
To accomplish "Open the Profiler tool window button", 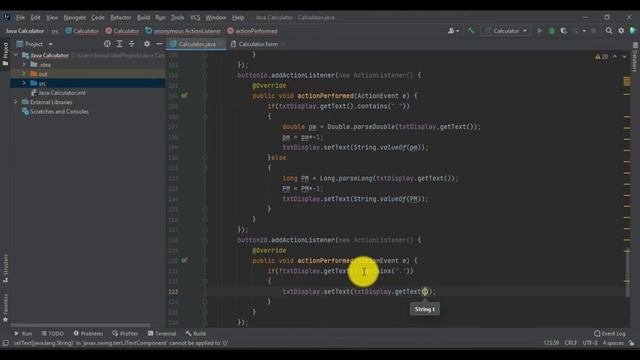I will point(125,333).
